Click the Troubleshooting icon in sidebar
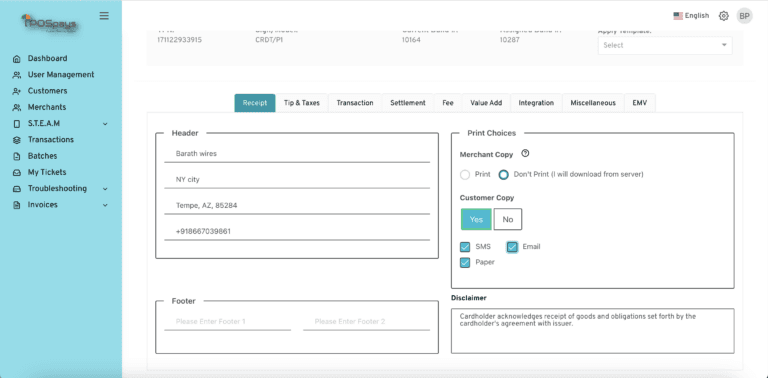768x378 pixels. [17, 189]
